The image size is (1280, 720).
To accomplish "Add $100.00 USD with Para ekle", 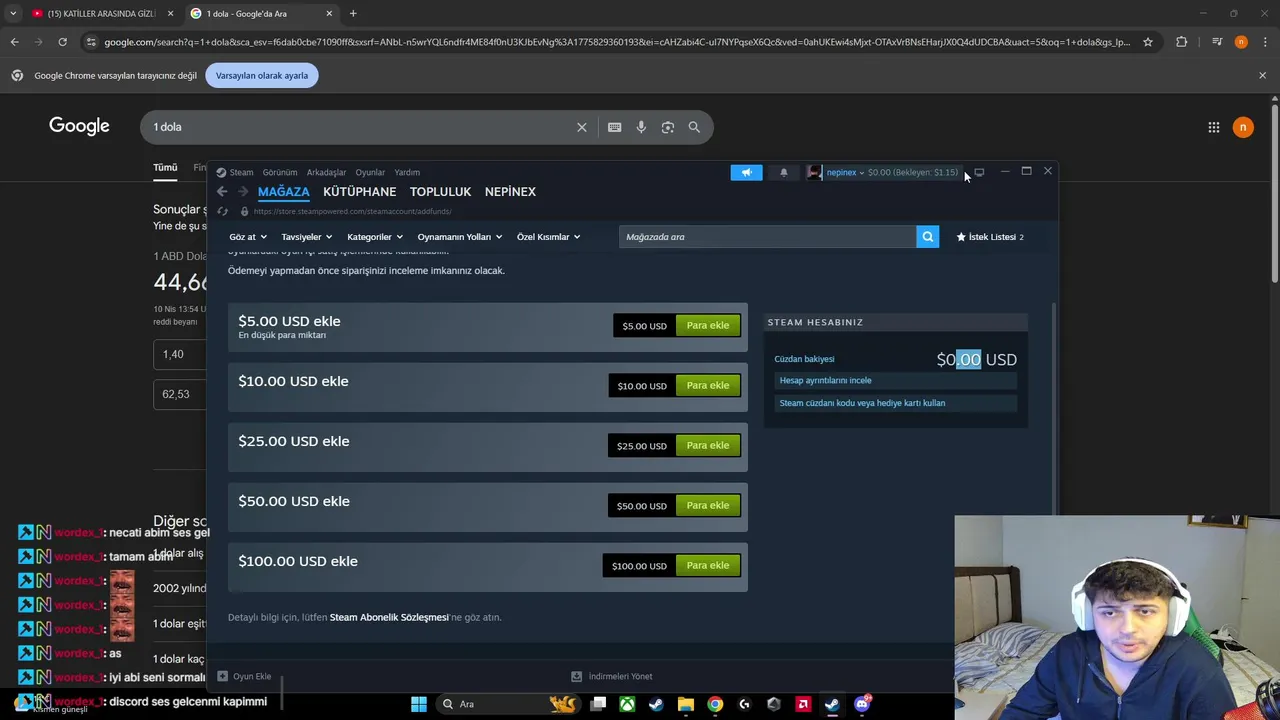I will 708,565.
